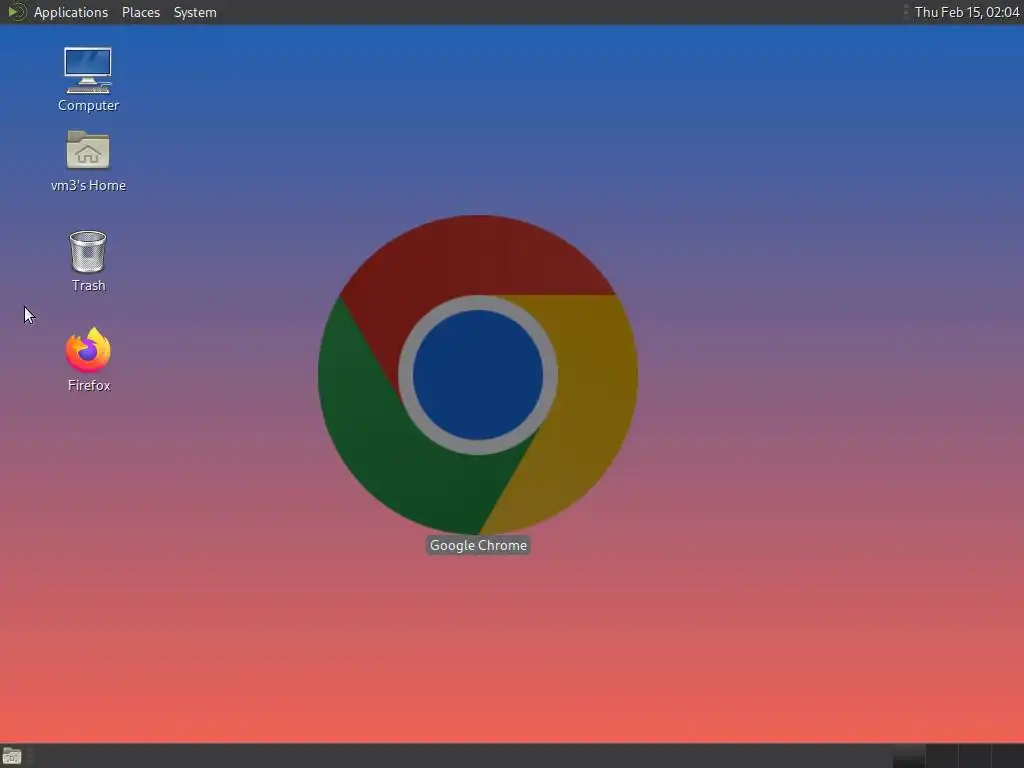Image resolution: width=1024 pixels, height=768 pixels.
Task: Select the Firefox desktop icon
Action: pyautogui.click(x=88, y=351)
